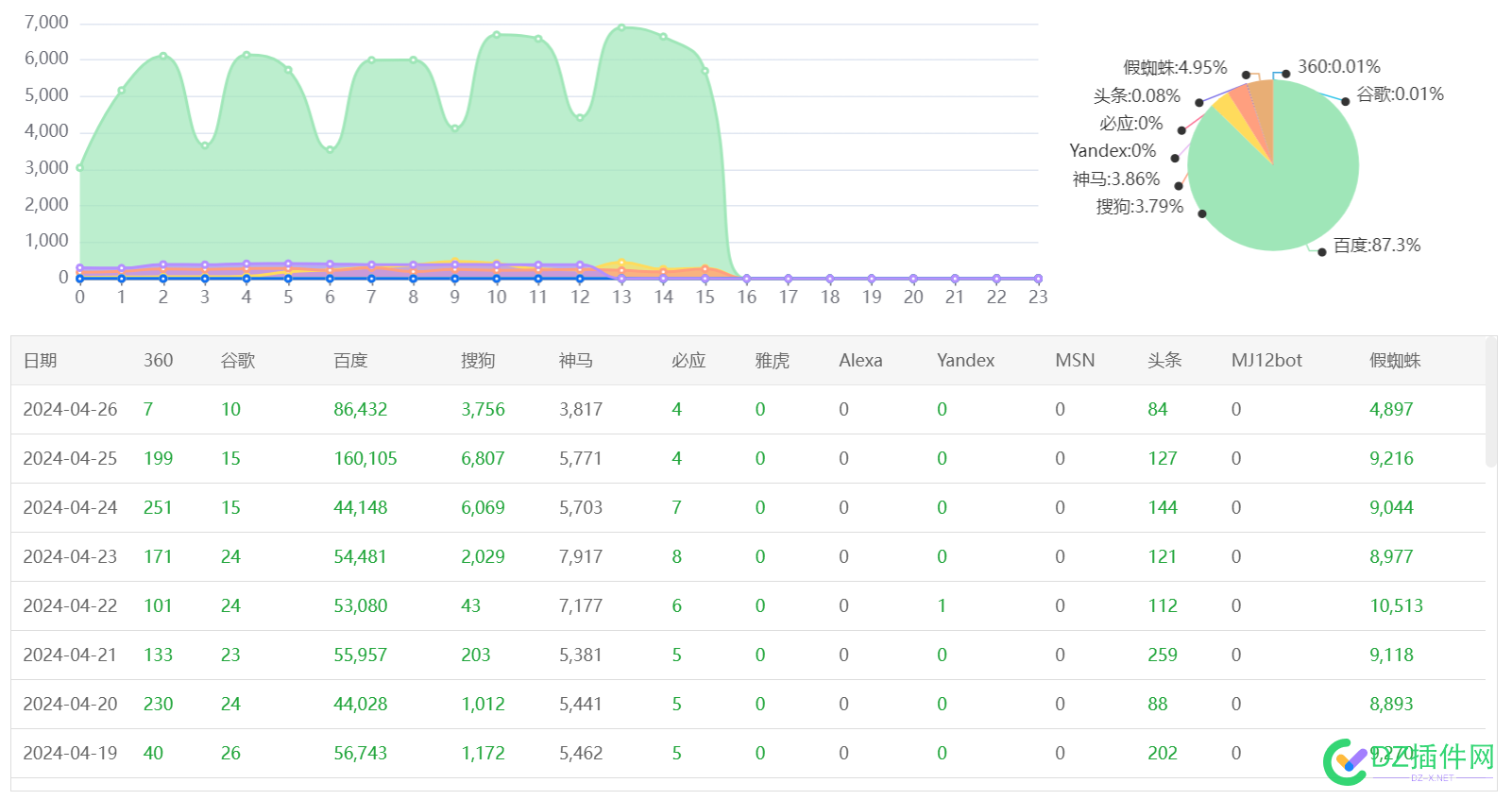The width and height of the screenshot is (1512, 800).
Task: Click the MJ12bot column header
Action: pos(1266,361)
